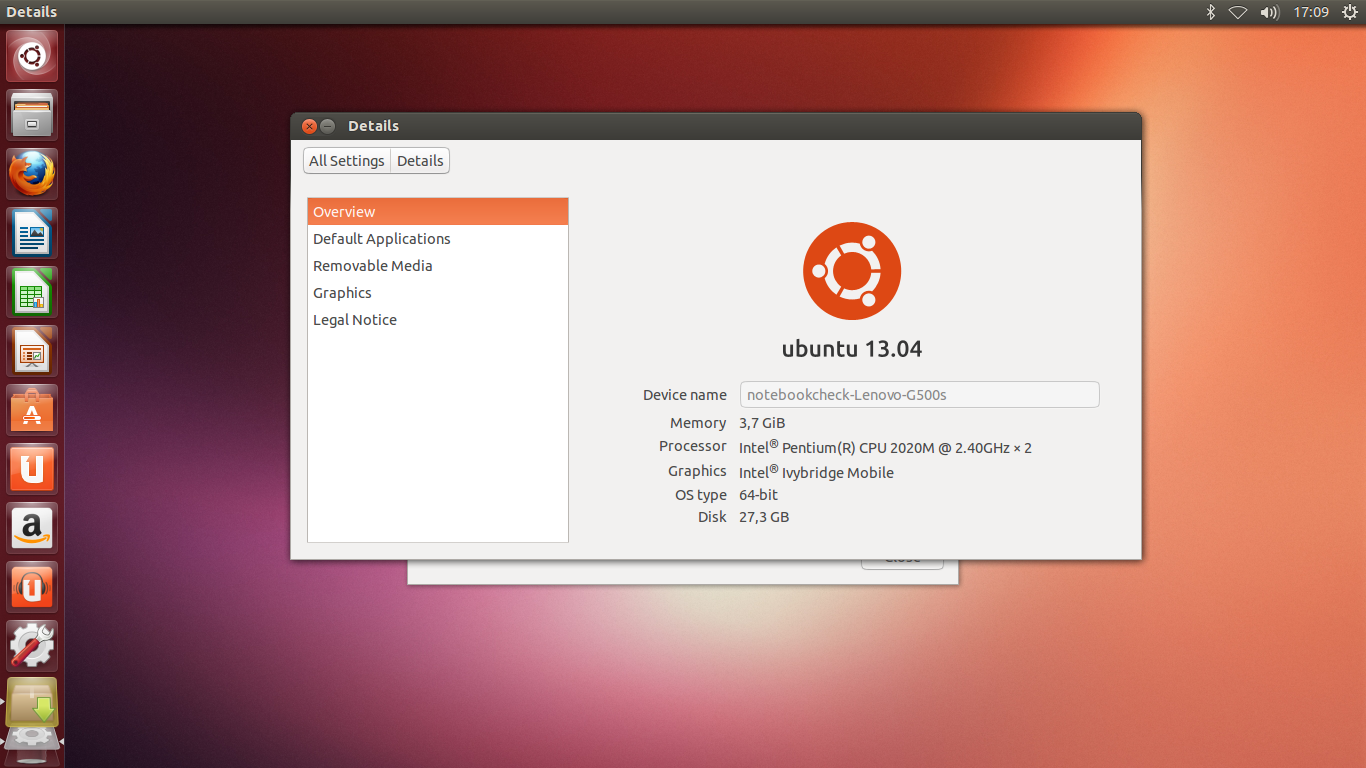
Task: Switch to the Graphics section
Action: (x=342, y=293)
